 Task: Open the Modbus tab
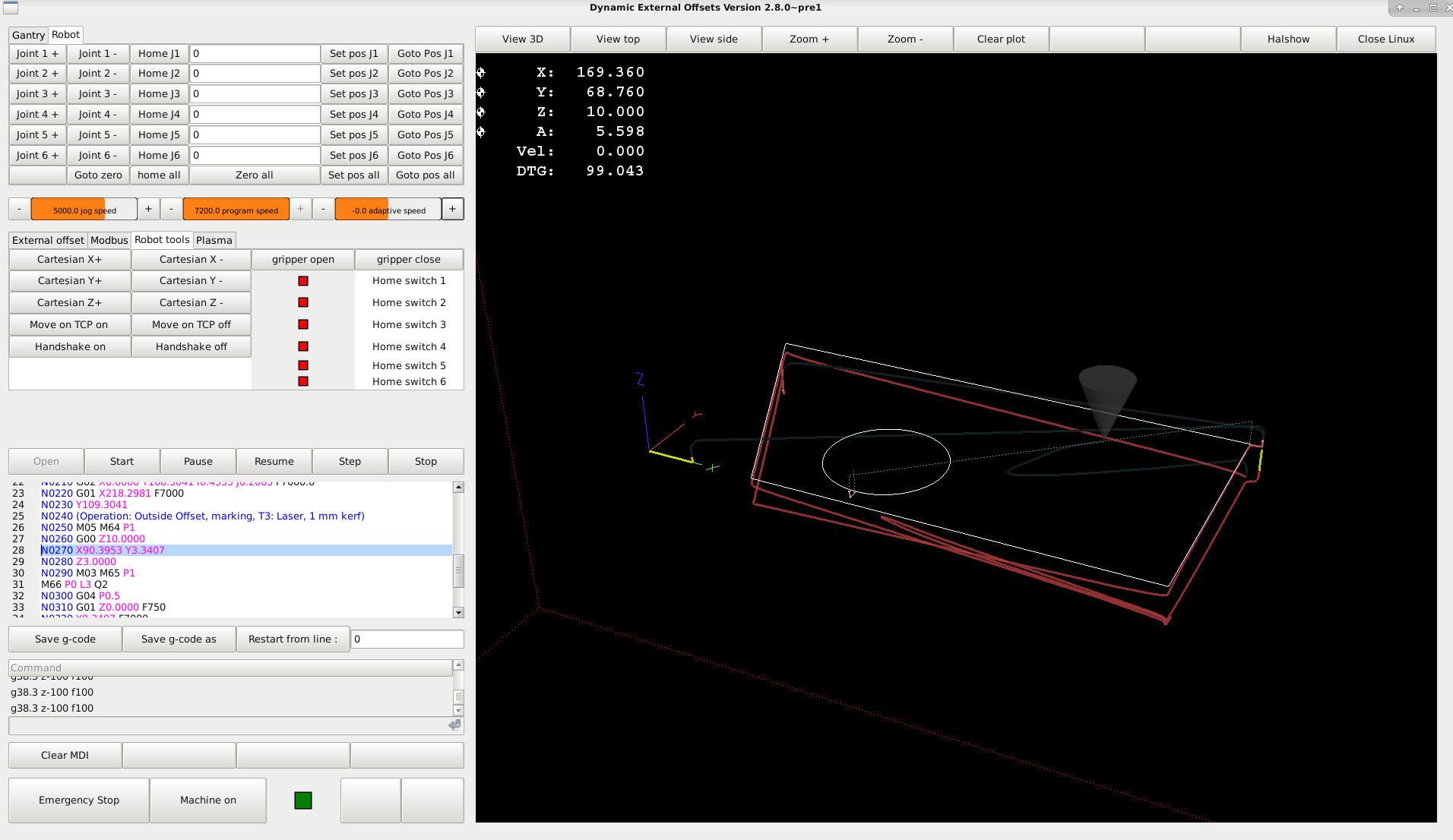(x=109, y=240)
